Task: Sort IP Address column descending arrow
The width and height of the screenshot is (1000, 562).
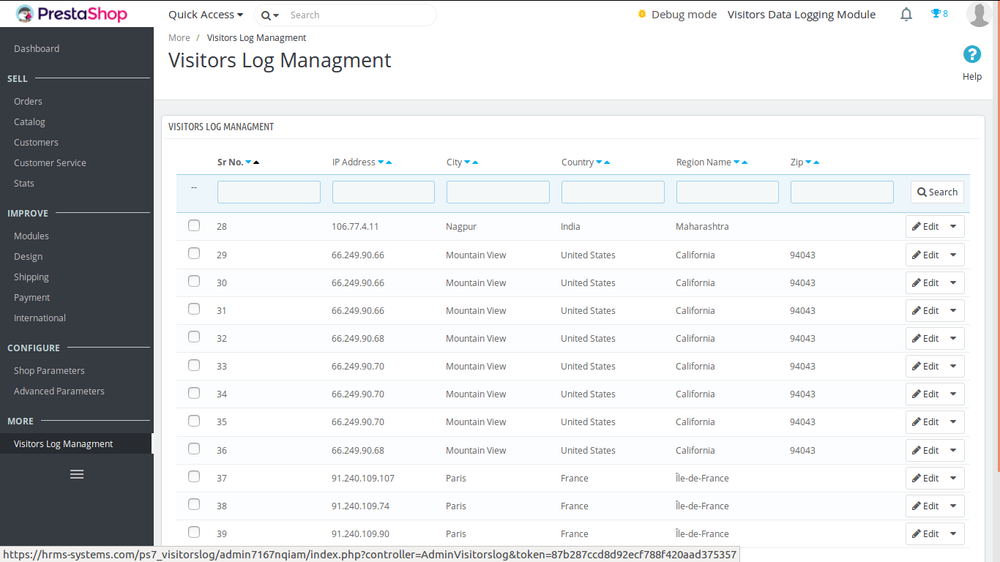Action: tap(381, 162)
